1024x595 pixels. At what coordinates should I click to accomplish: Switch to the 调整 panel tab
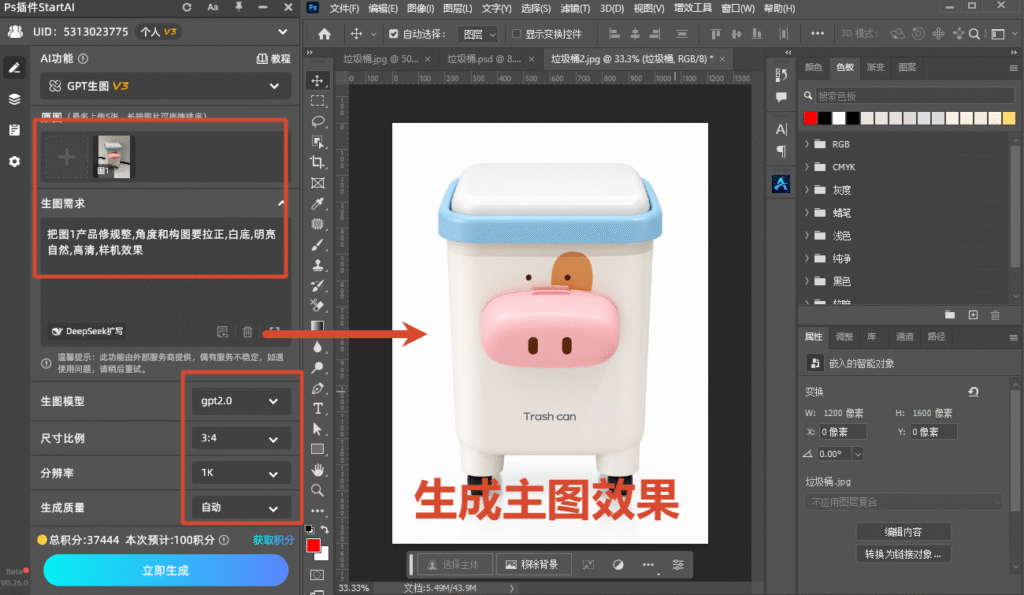[844, 337]
